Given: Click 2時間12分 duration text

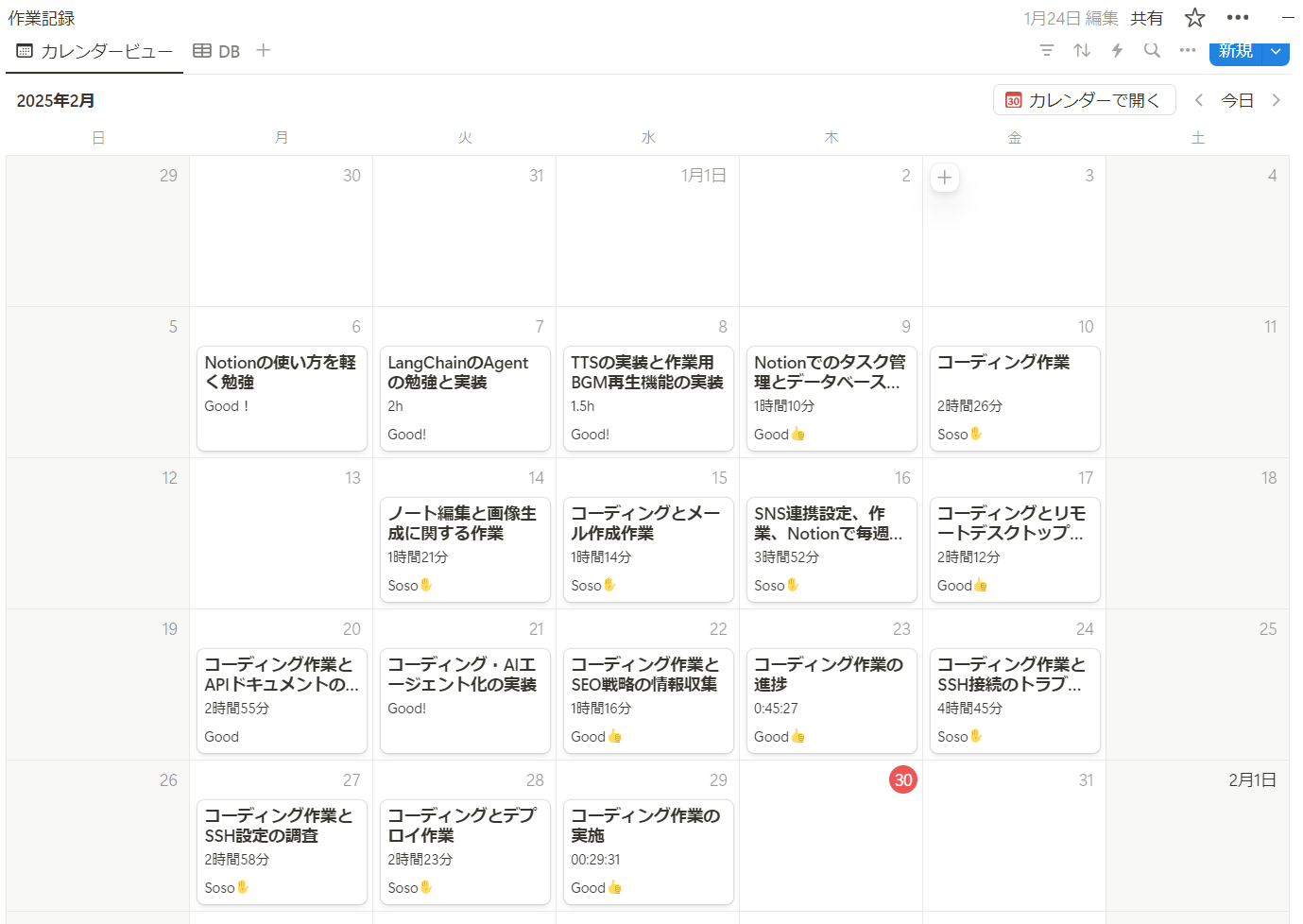Looking at the screenshot, I should pyautogui.click(x=969, y=556).
